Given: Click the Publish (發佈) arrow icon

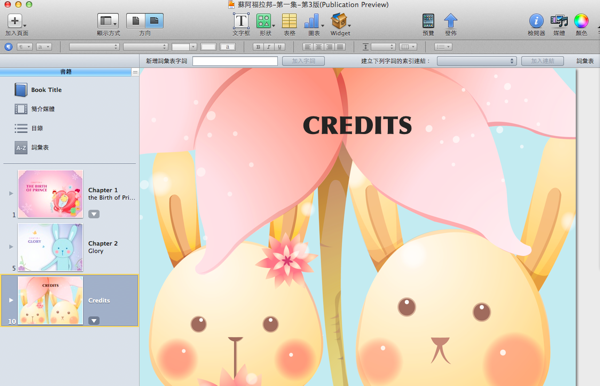Looking at the screenshot, I should click(451, 21).
